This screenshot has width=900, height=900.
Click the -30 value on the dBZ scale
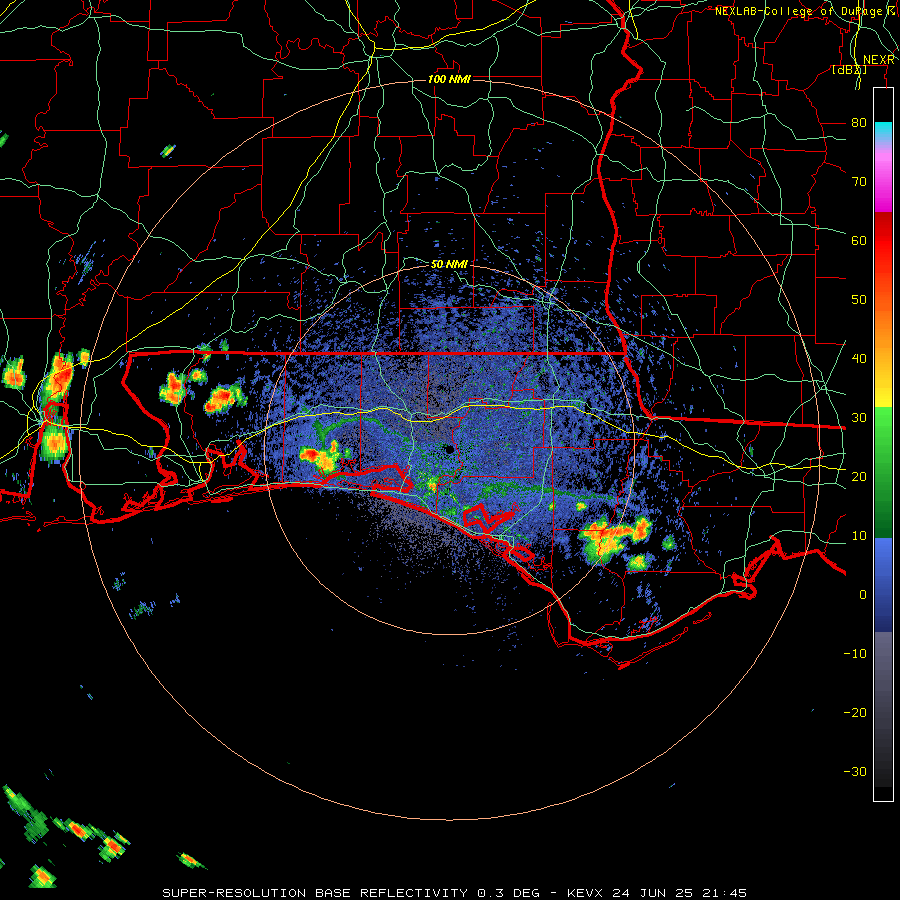[x=855, y=771]
